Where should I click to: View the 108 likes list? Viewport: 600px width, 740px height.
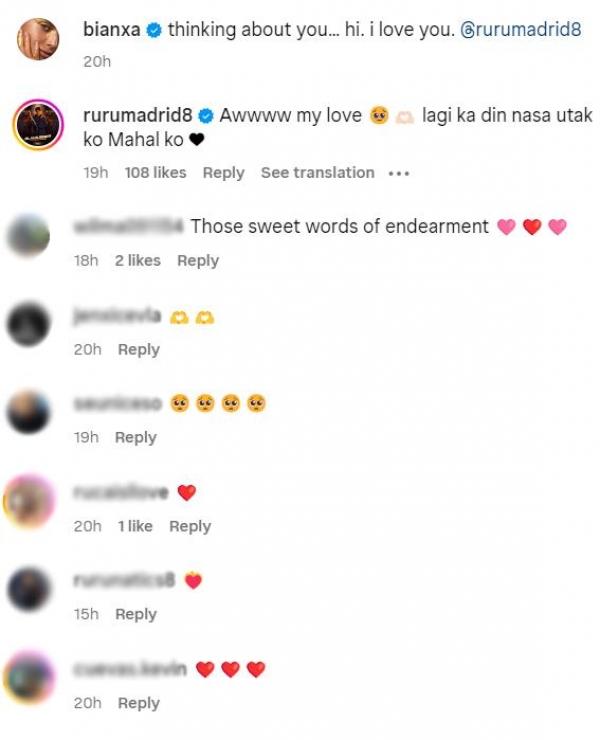point(155,173)
